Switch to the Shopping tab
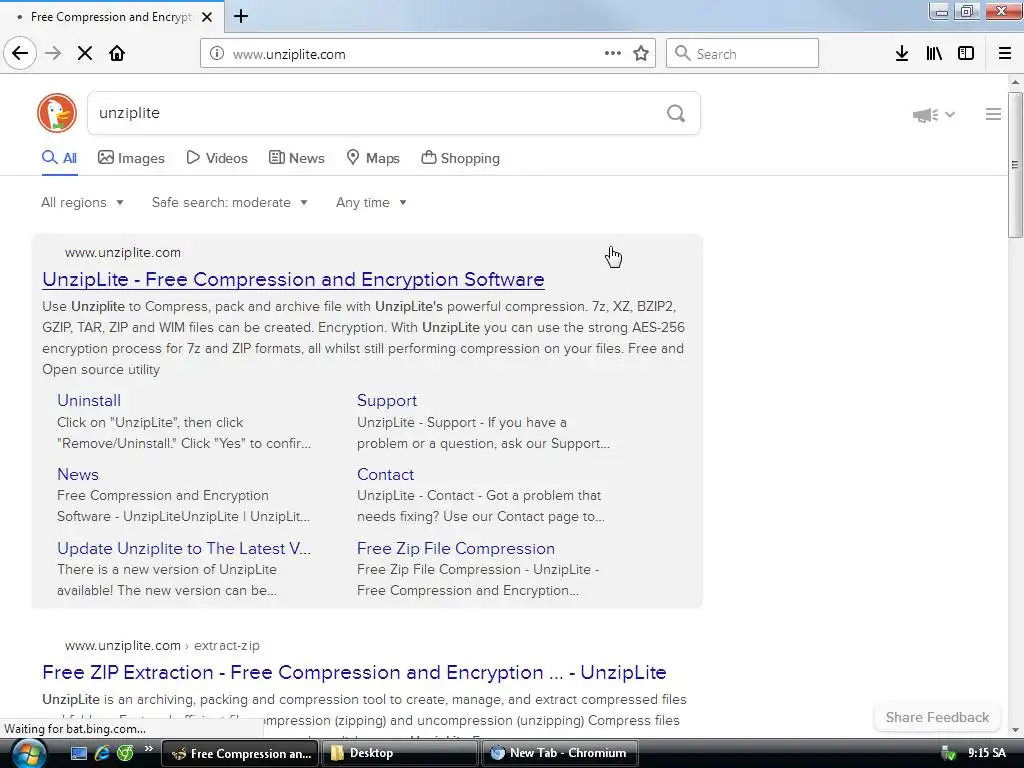Image resolution: width=1024 pixels, height=768 pixels. [x=460, y=158]
